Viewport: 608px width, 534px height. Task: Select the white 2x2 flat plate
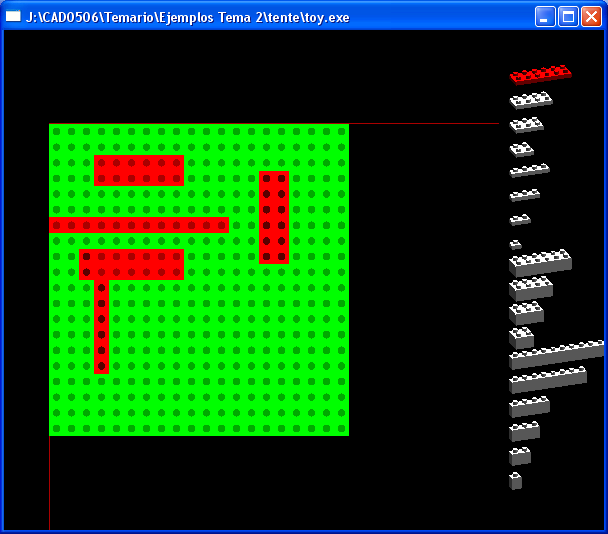pos(522,150)
